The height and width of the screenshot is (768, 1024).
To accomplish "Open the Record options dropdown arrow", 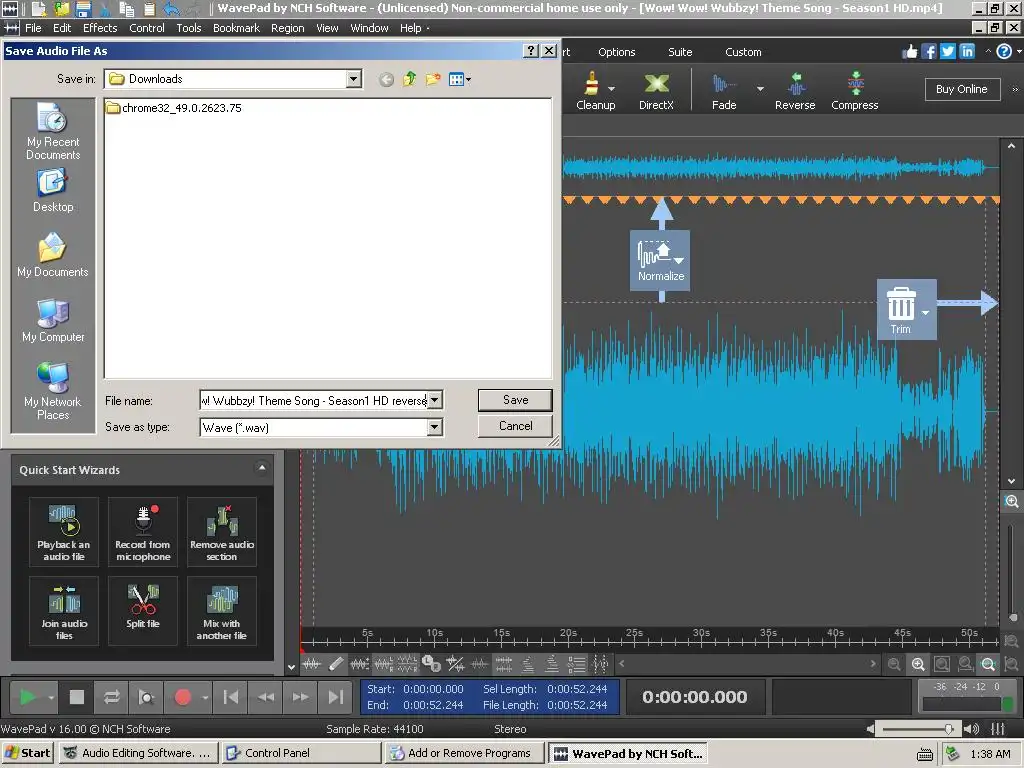I will coord(205,697).
